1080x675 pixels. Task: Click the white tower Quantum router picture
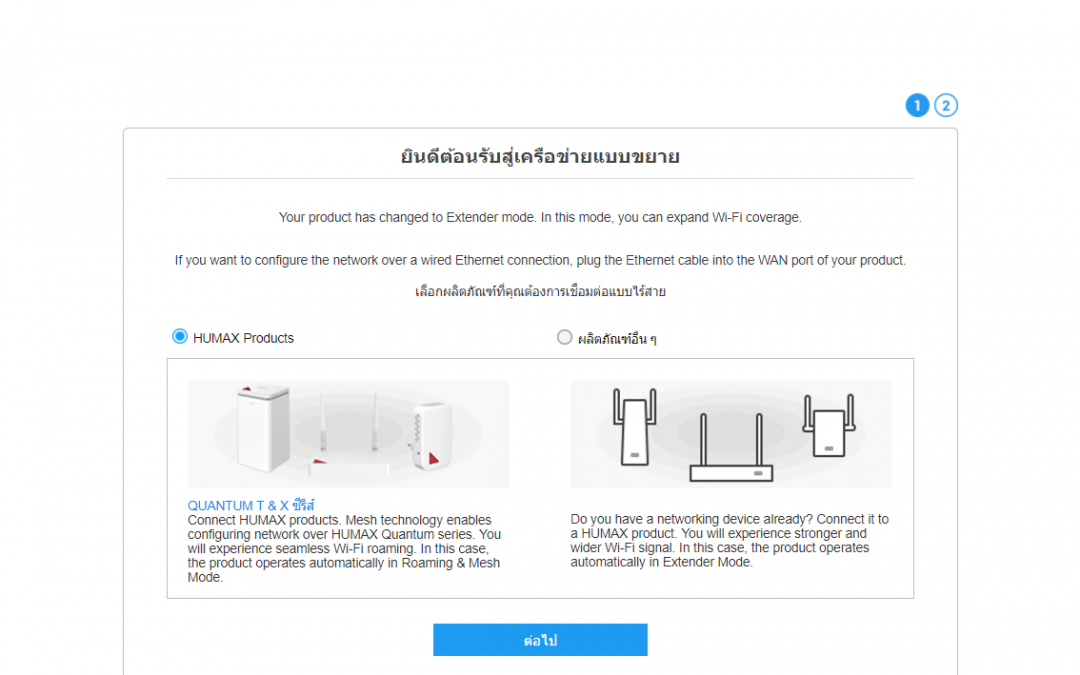click(263, 428)
